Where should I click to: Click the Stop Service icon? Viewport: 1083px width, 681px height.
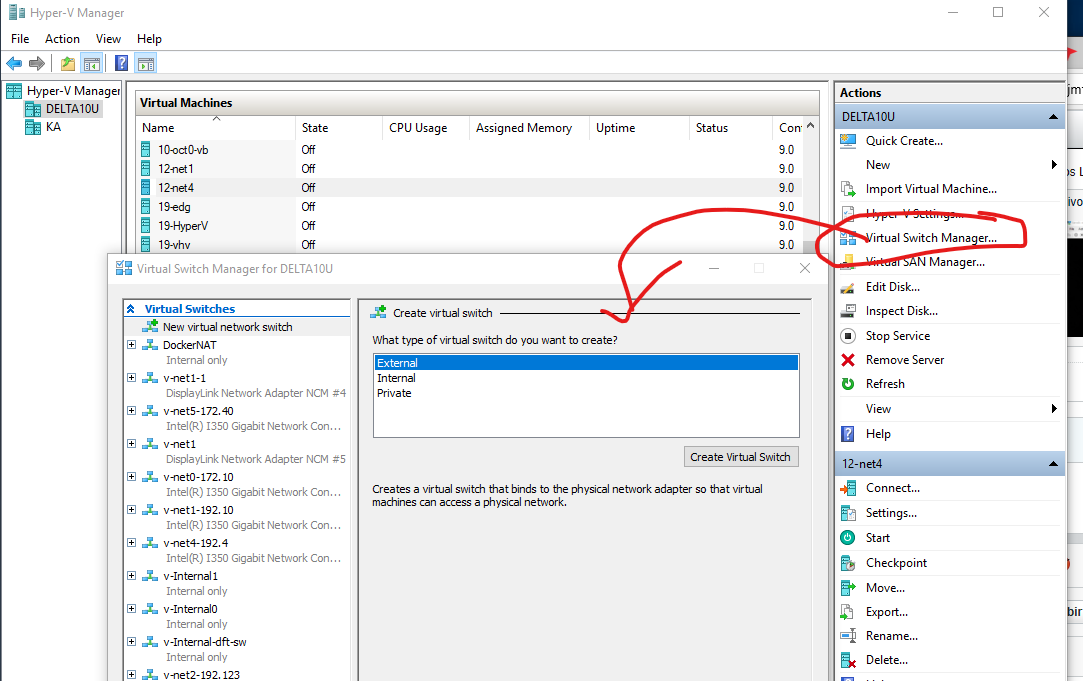[848, 336]
